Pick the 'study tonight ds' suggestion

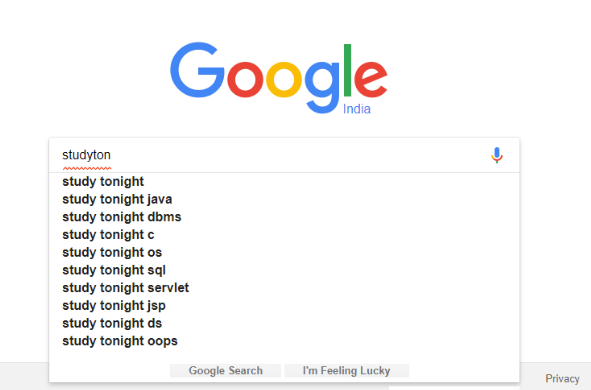[284, 323]
